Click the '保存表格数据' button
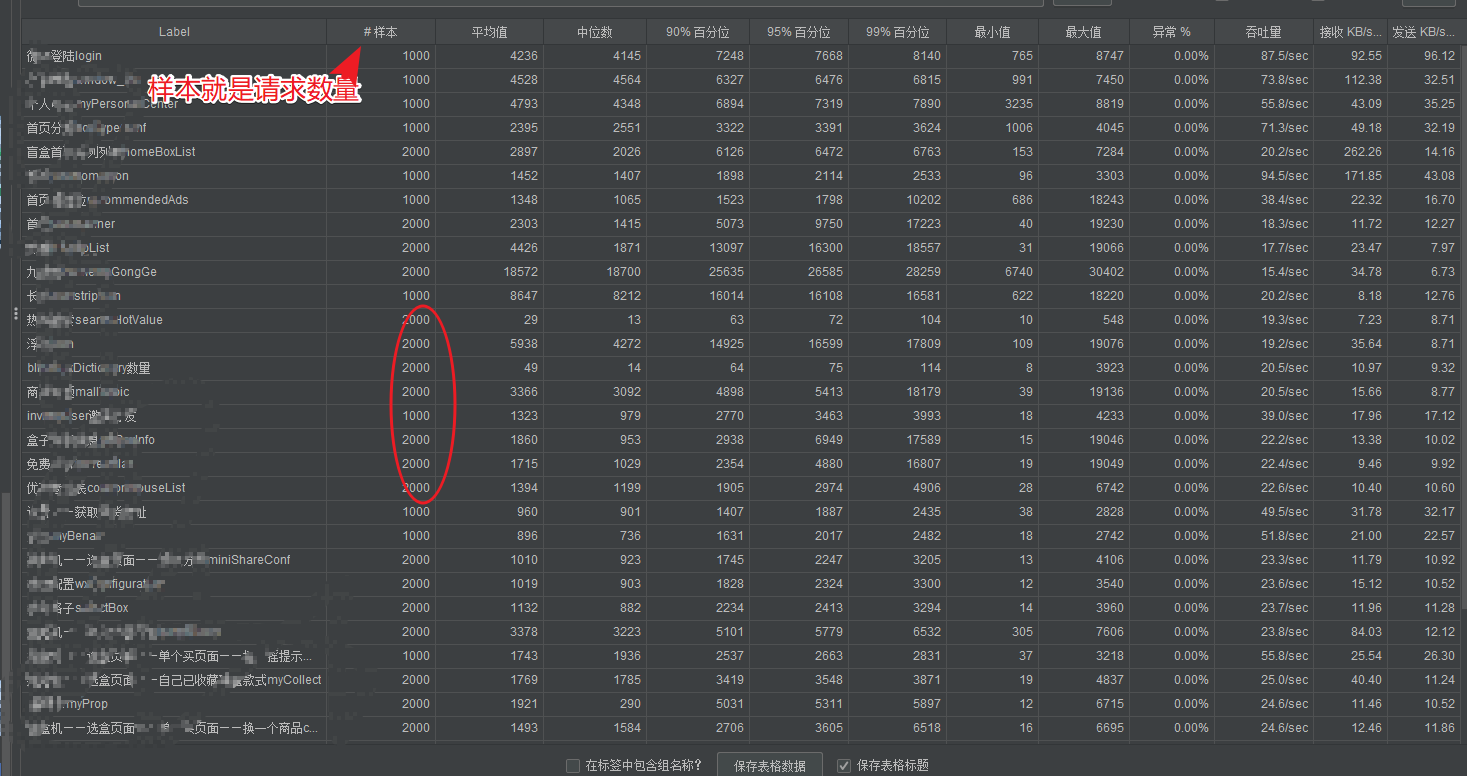Screen dimensions: 1467x776 click(x=770, y=766)
